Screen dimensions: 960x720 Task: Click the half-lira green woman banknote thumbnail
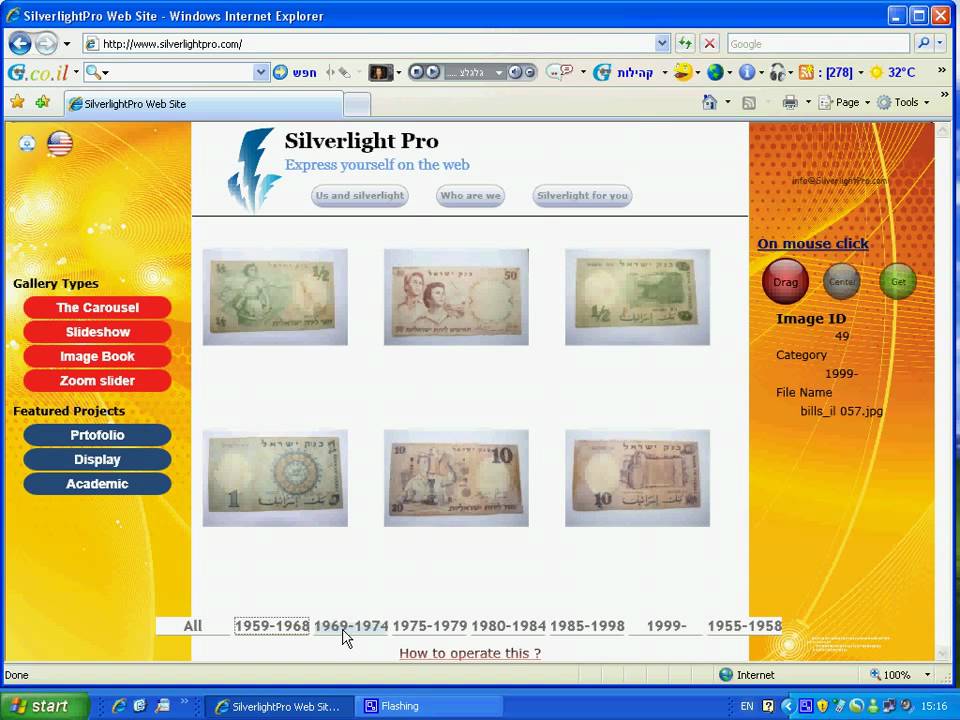[x=275, y=297]
